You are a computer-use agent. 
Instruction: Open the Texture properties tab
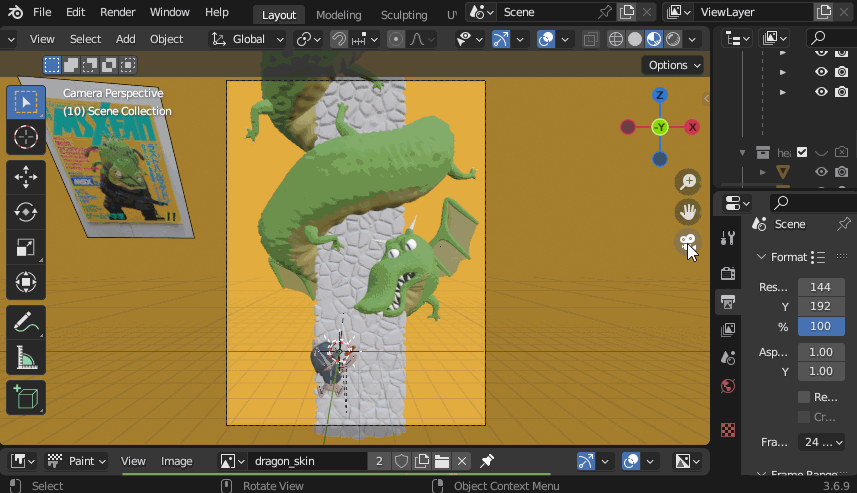click(728, 430)
